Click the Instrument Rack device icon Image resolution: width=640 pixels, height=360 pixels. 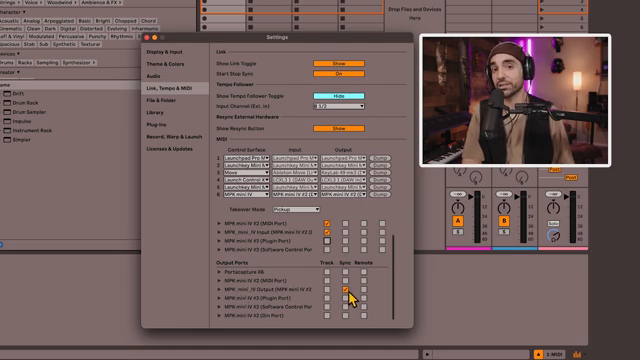point(7,131)
